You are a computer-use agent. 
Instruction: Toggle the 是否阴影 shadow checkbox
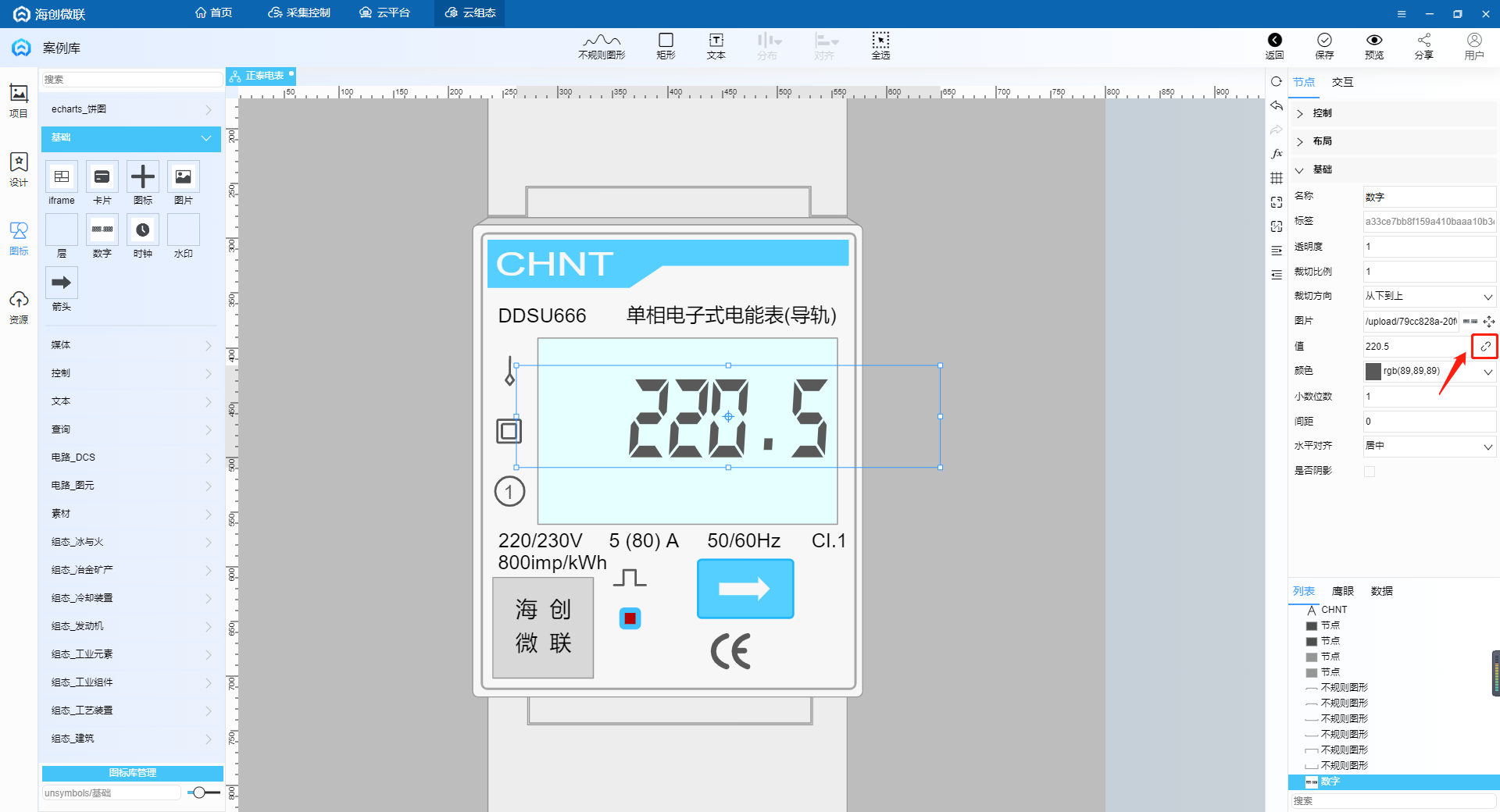(x=1370, y=471)
